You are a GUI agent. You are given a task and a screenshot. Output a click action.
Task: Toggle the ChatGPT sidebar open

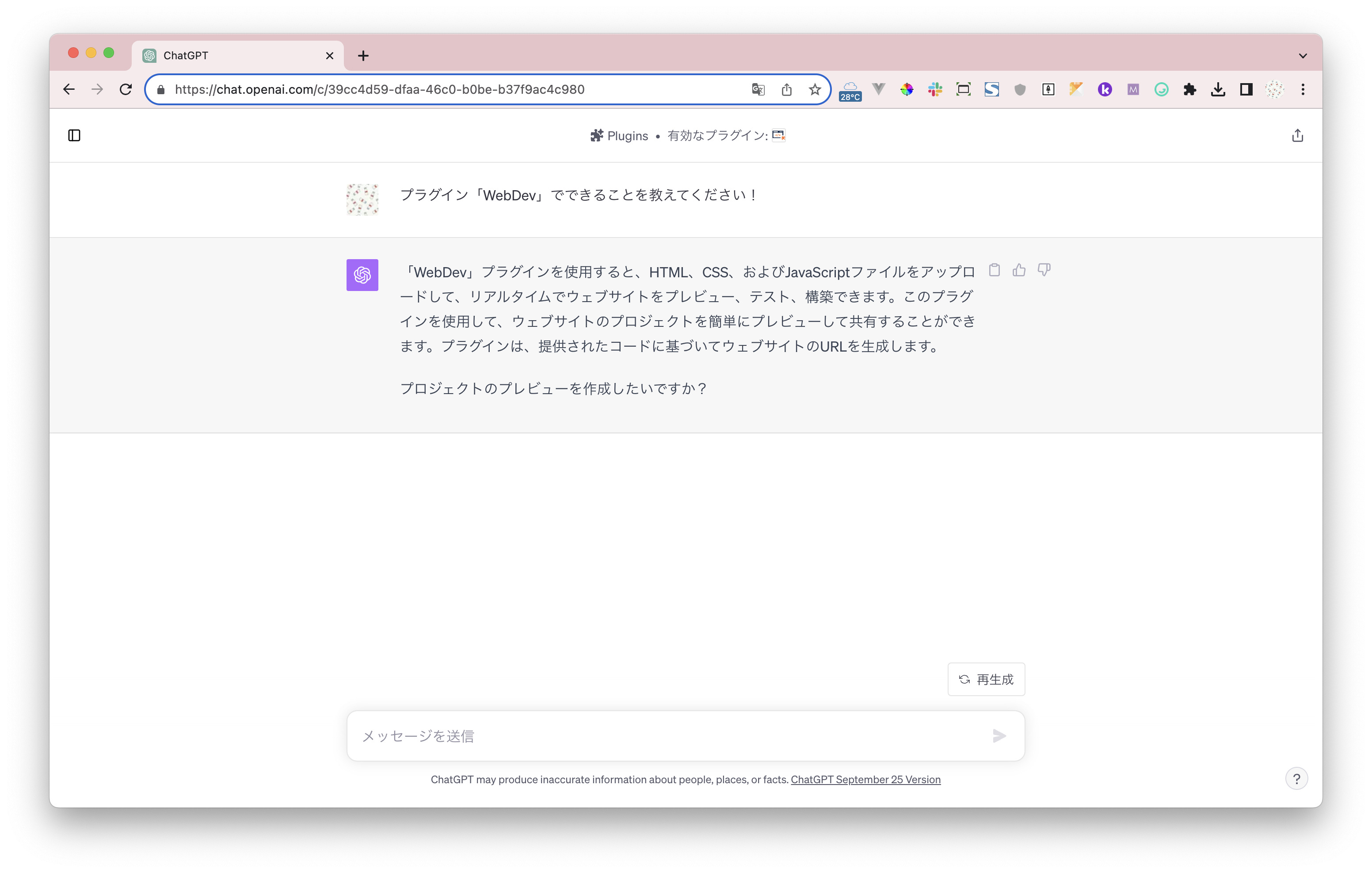tap(74, 136)
